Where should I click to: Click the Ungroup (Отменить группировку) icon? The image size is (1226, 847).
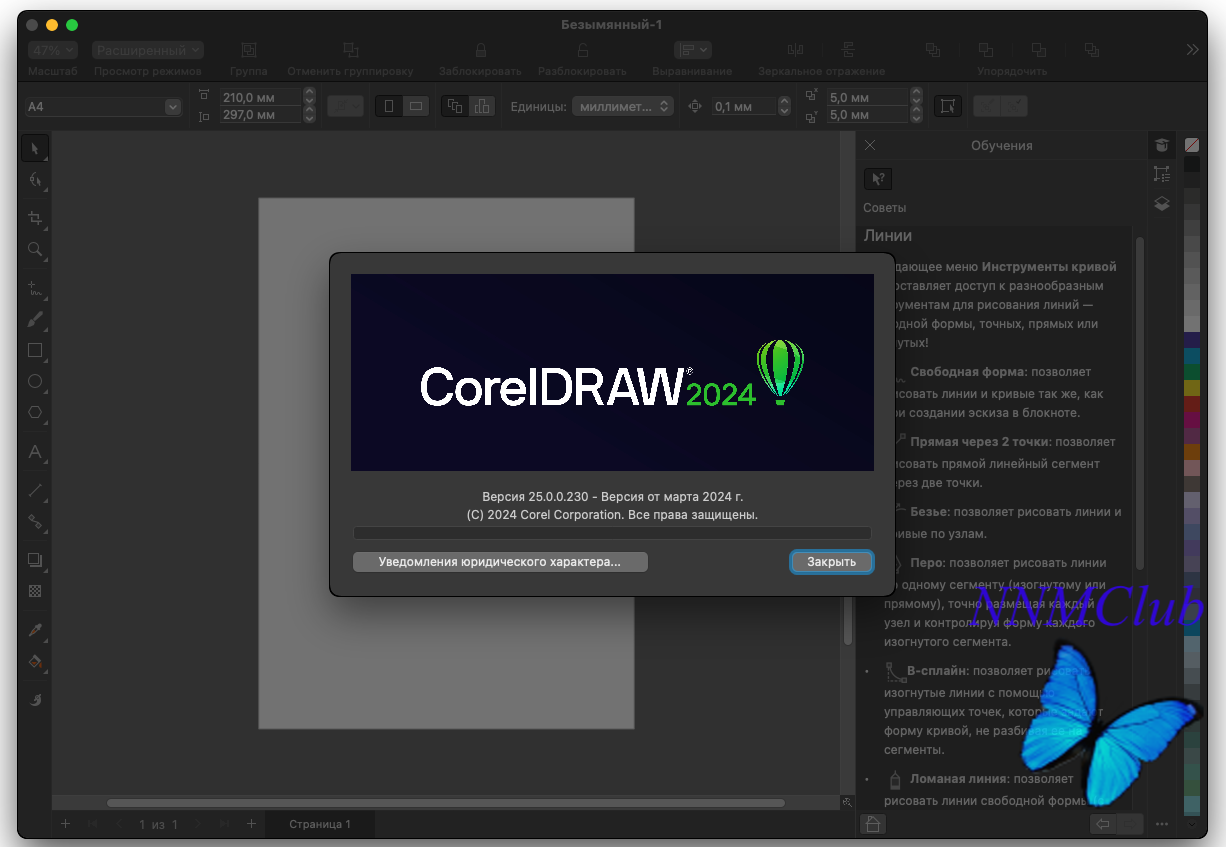point(350,50)
